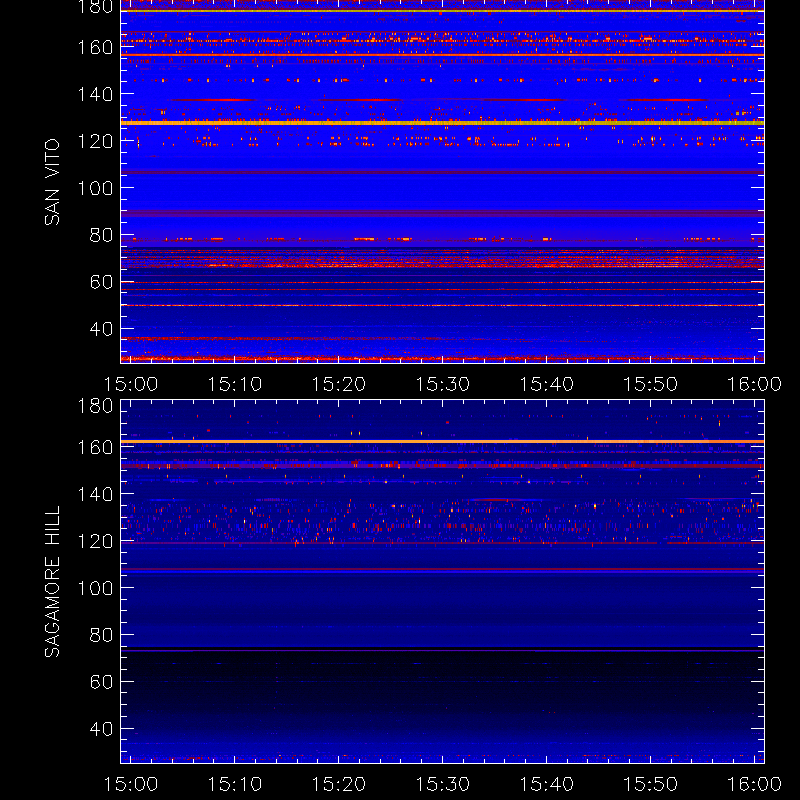Select the 120 frequency label on San Vito plot
The height and width of the screenshot is (800, 800).
[95, 141]
